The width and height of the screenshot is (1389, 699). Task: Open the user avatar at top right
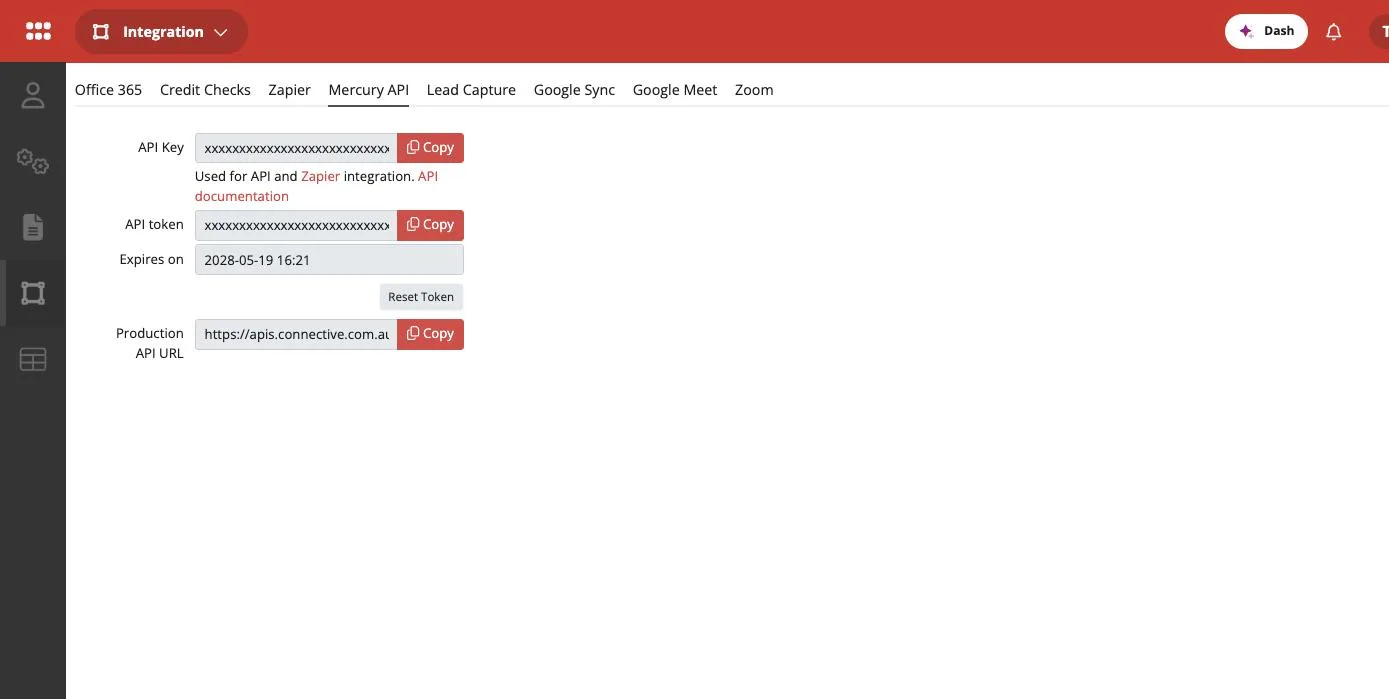(x=1380, y=32)
